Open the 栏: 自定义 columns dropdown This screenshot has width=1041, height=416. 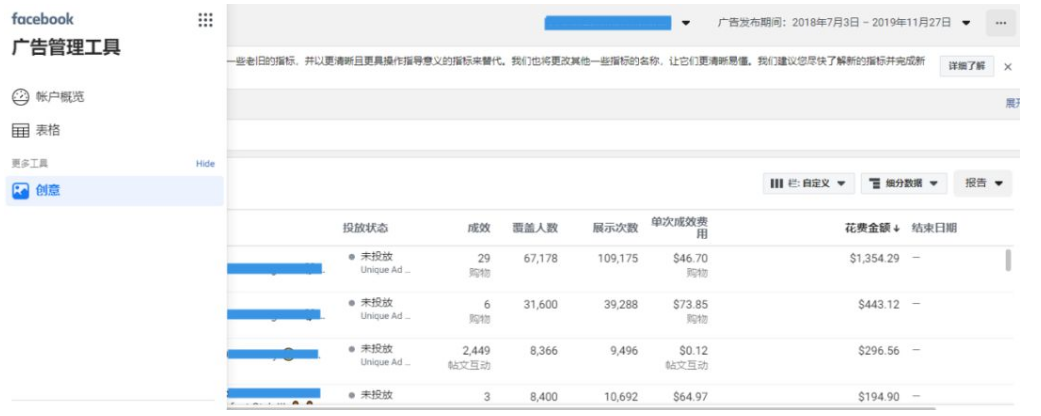pos(808,183)
